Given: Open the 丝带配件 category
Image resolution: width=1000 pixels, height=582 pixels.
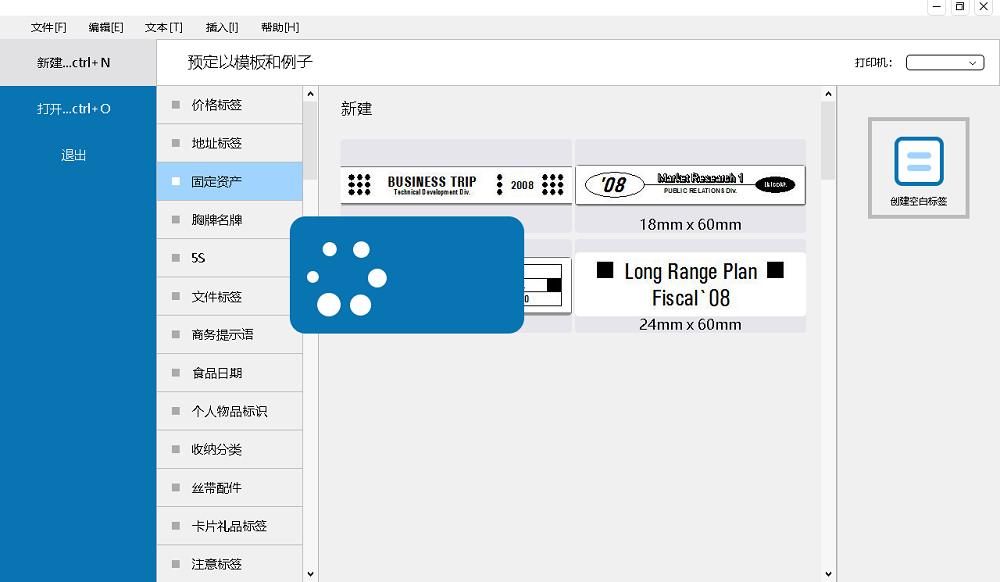Looking at the screenshot, I should [x=217, y=488].
